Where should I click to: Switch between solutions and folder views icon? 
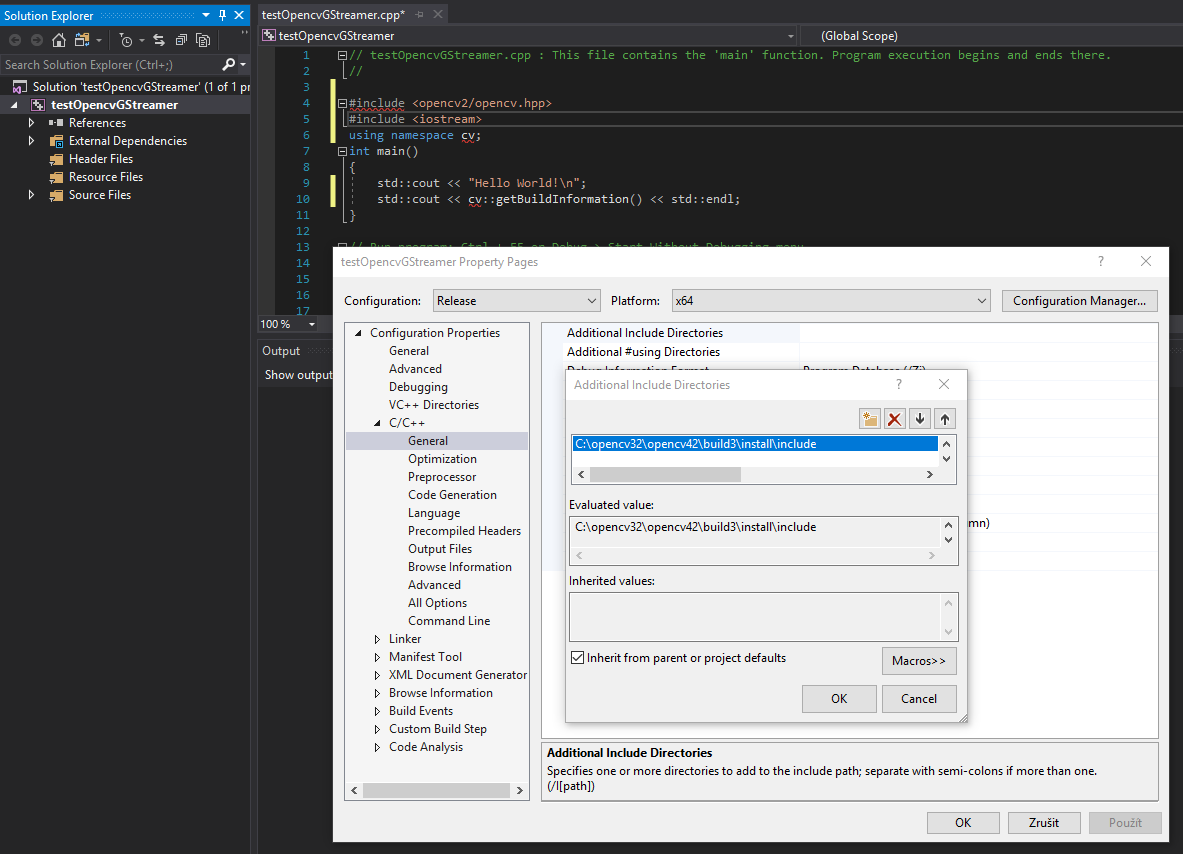coord(82,40)
